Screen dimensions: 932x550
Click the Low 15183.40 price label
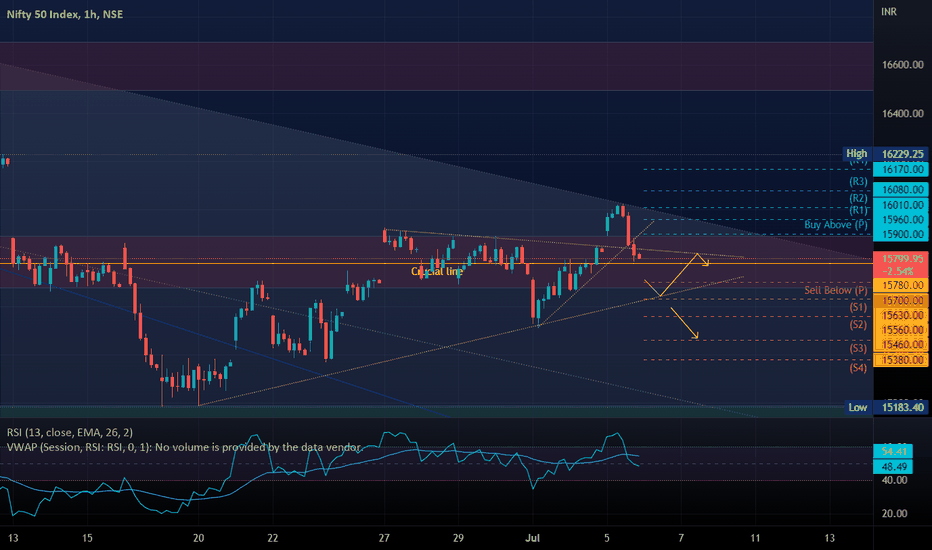pos(886,407)
